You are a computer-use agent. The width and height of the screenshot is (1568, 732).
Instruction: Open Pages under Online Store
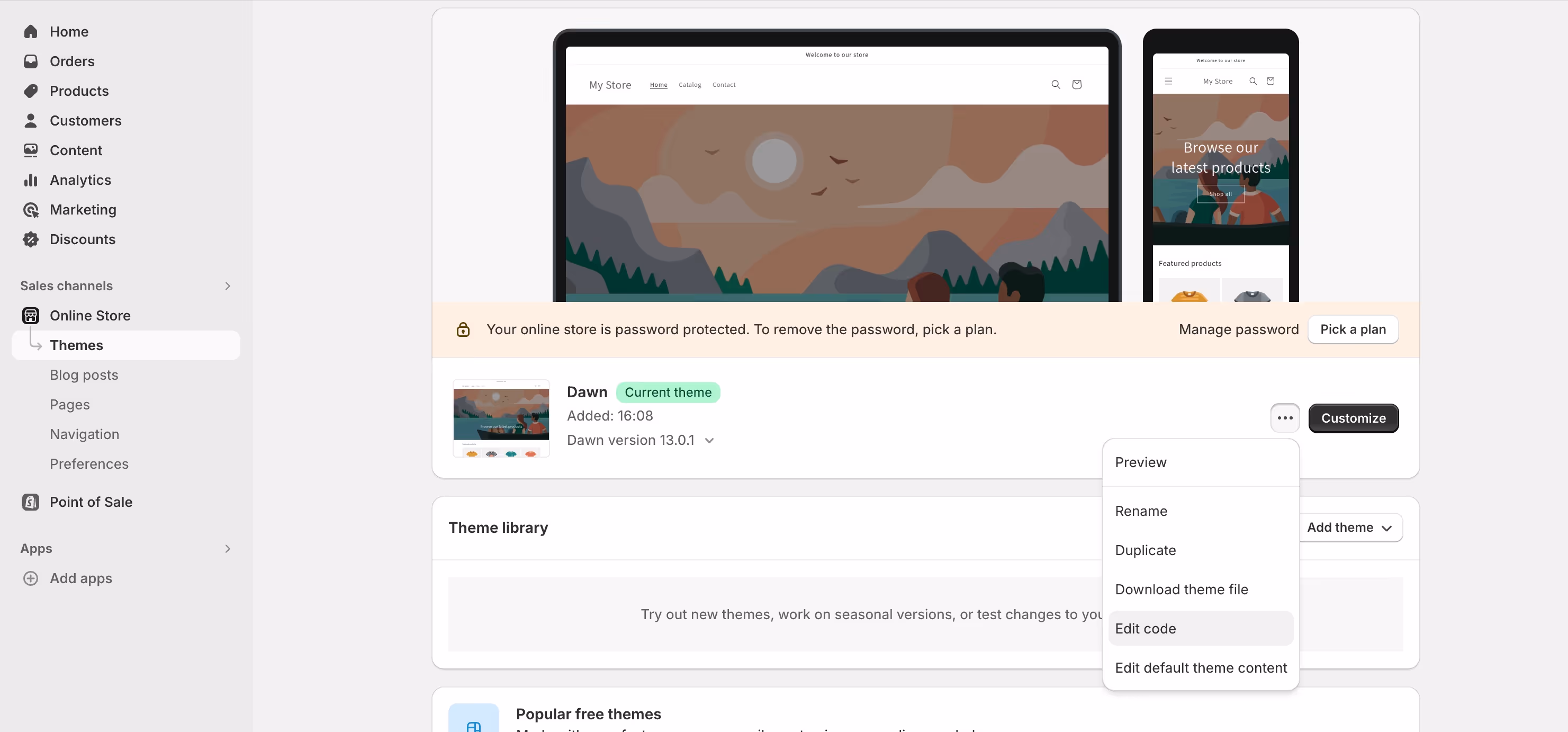(x=69, y=405)
